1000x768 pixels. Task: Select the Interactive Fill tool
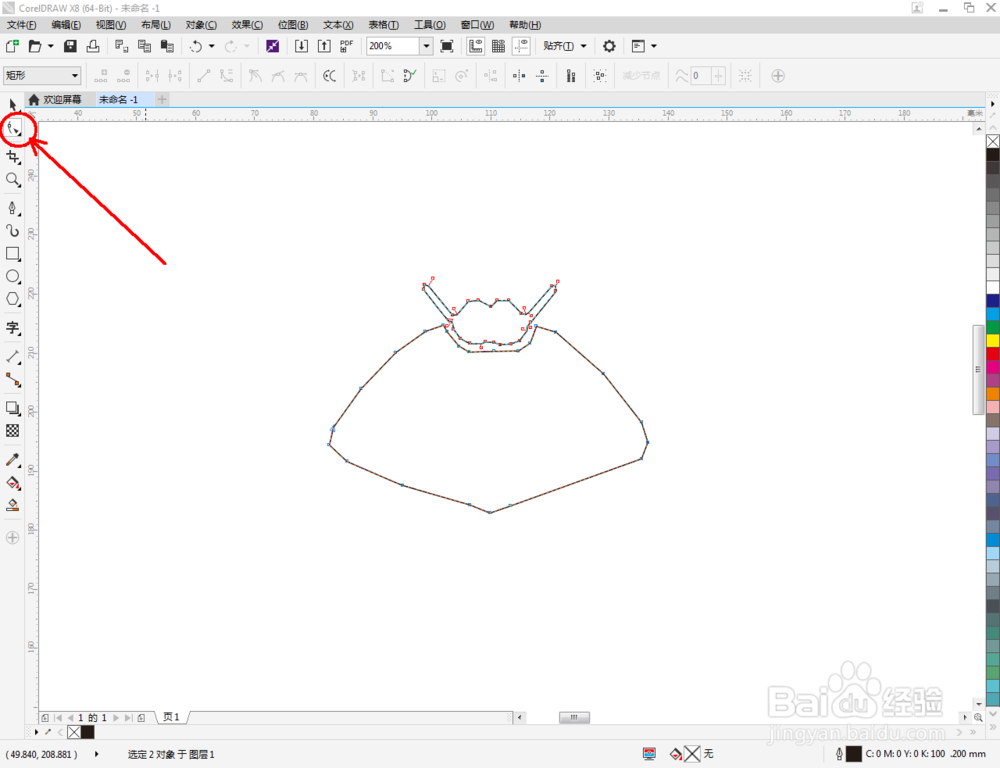(13, 482)
